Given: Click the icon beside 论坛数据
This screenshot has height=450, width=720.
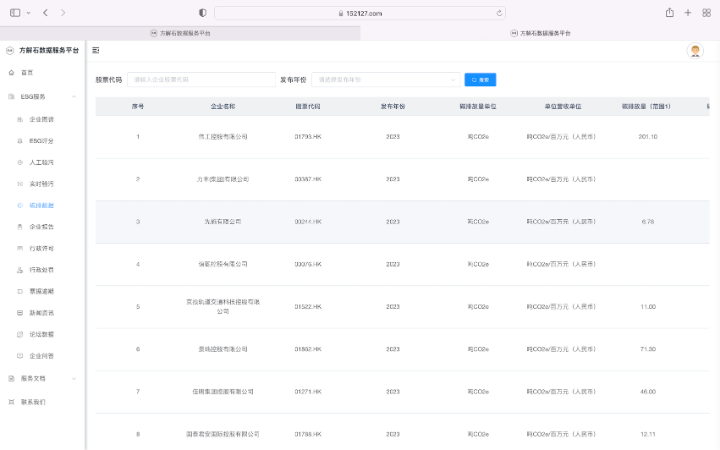Looking at the screenshot, I should 20,334.
